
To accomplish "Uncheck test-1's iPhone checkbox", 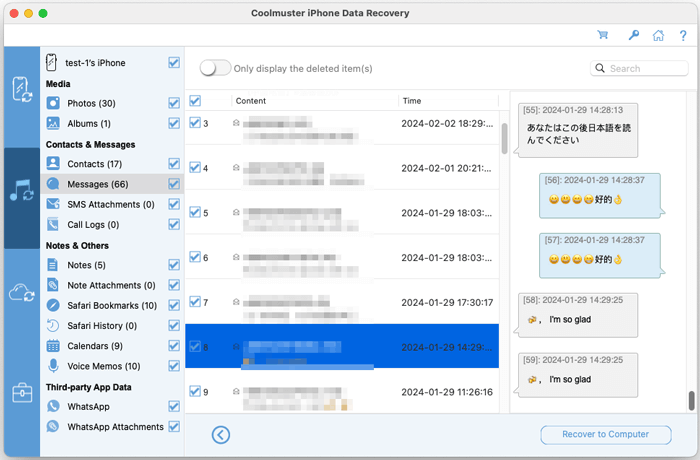I will click(174, 63).
